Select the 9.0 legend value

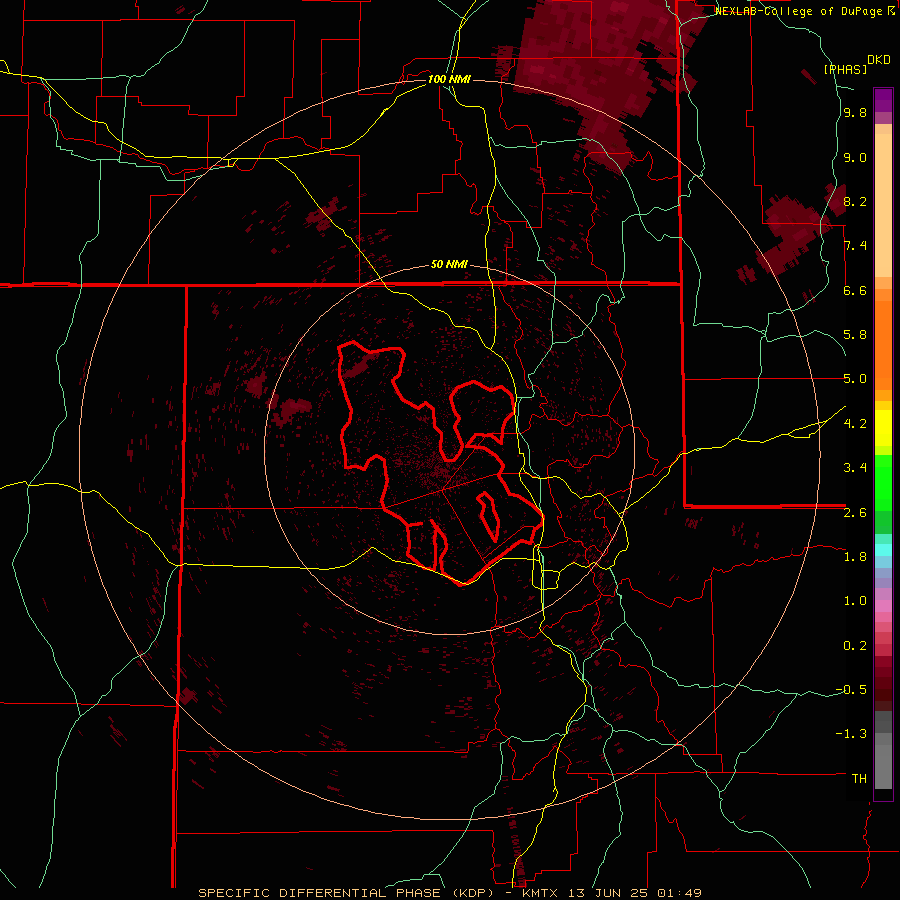[x=855, y=158]
